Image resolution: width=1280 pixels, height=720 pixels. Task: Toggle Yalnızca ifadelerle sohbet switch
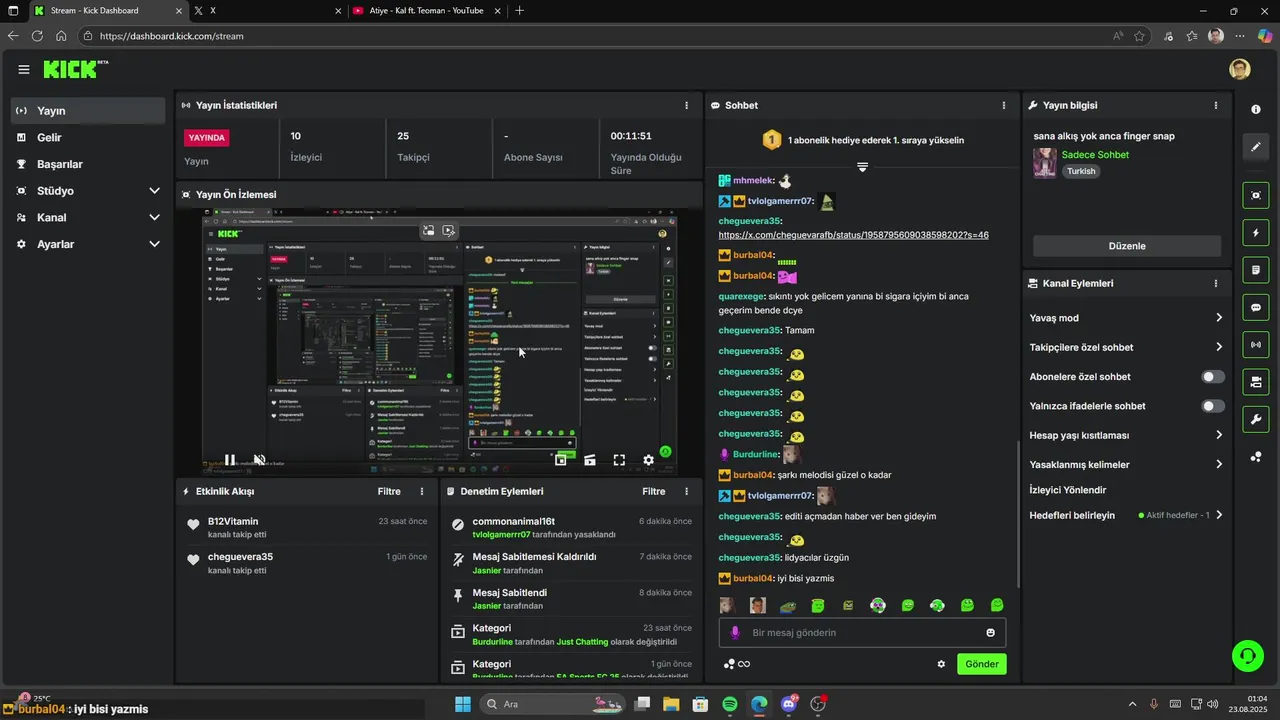point(1212,406)
